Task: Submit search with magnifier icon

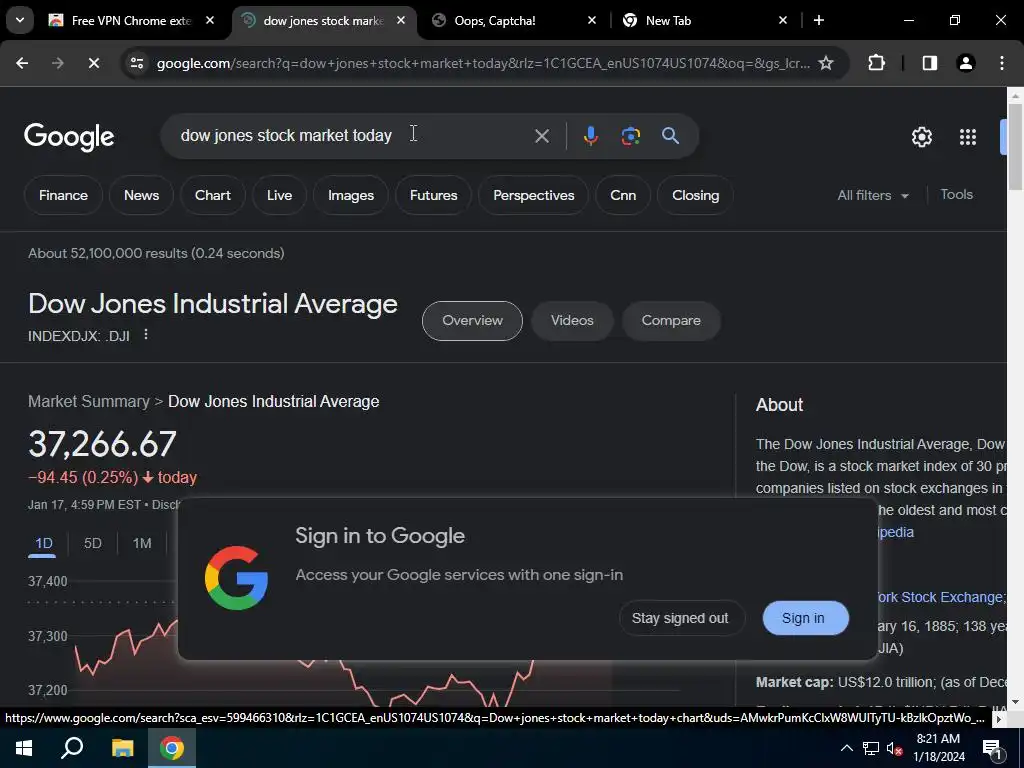Action: [x=670, y=136]
